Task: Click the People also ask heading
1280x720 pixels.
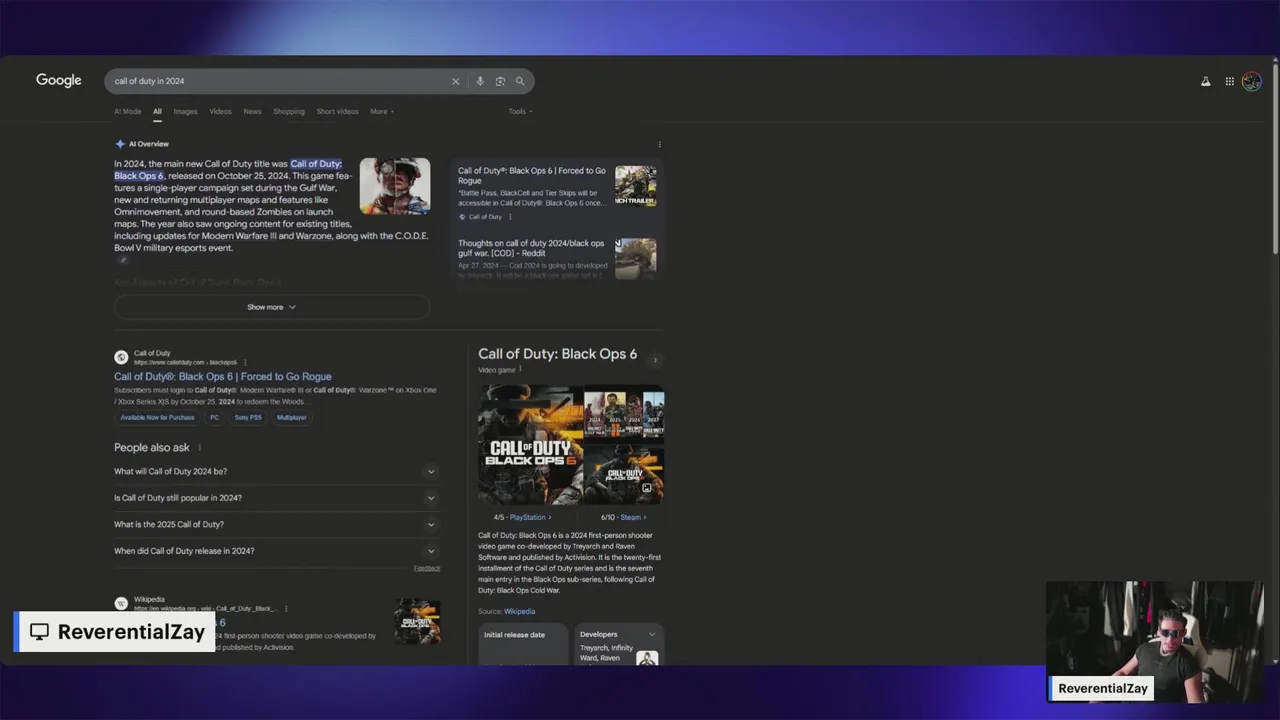Action: coord(151,448)
